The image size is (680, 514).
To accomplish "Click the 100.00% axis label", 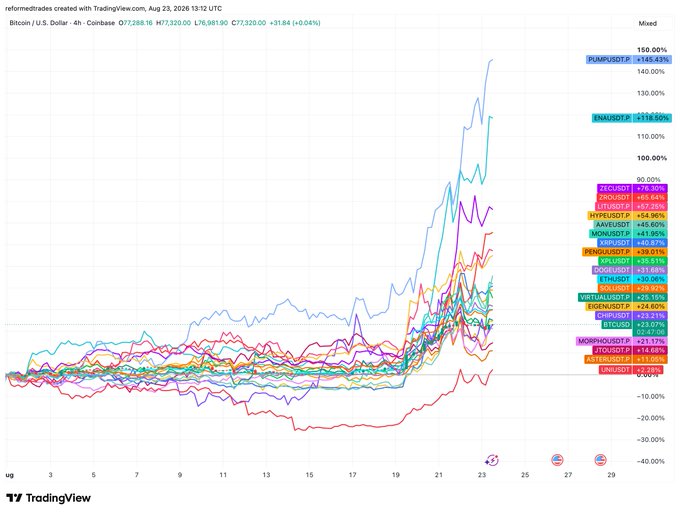I will point(652,158).
